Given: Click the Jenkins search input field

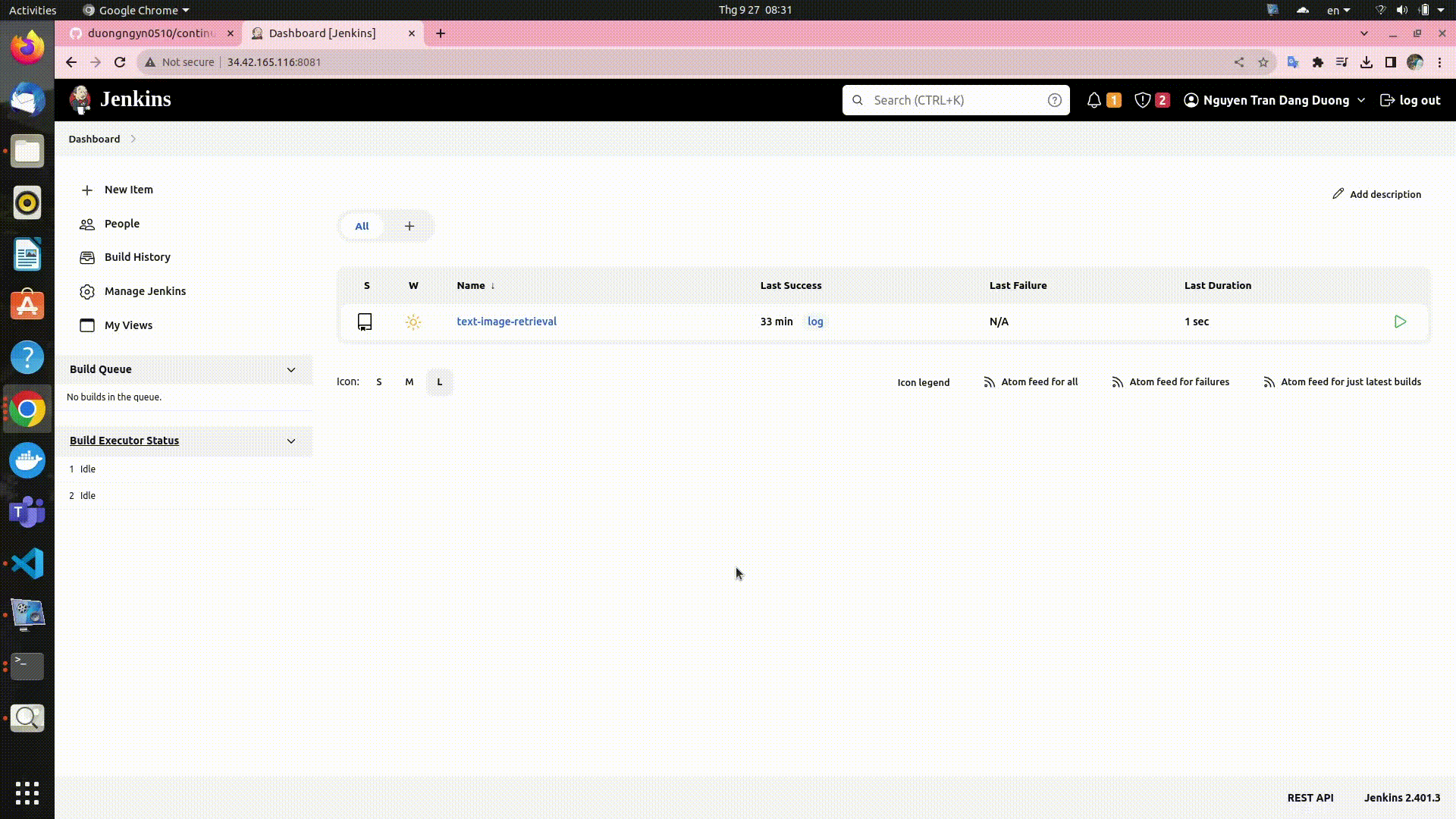Looking at the screenshot, I should tap(955, 100).
